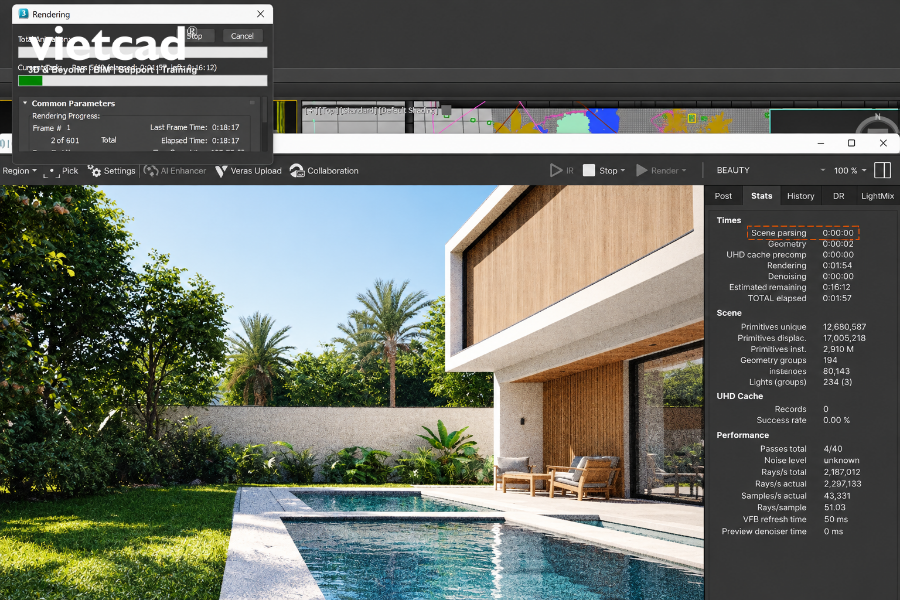Click the white Stop square in VFB toolbar

pyautogui.click(x=589, y=171)
